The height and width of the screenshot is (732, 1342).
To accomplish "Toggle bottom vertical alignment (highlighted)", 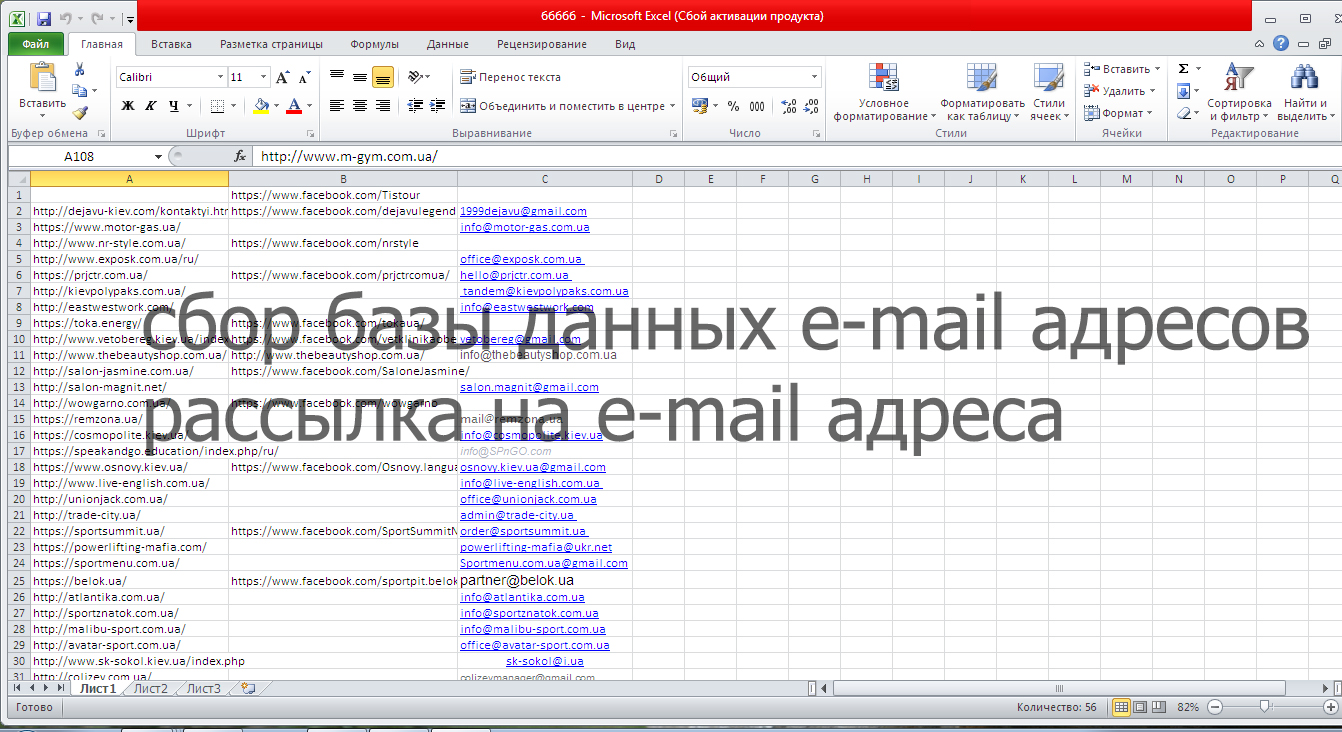I will coord(383,77).
